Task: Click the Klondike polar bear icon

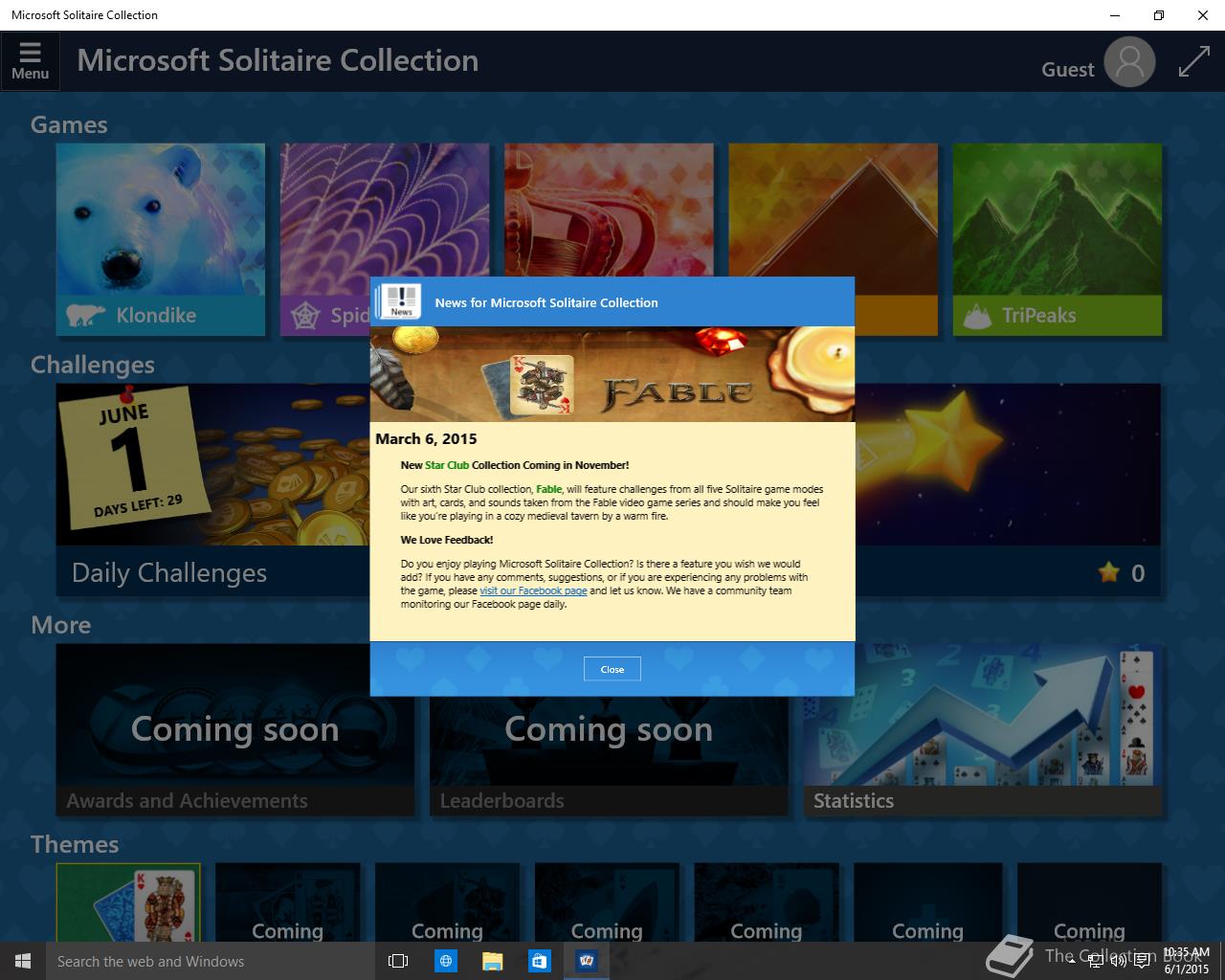Action: click(x=85, y=315)
